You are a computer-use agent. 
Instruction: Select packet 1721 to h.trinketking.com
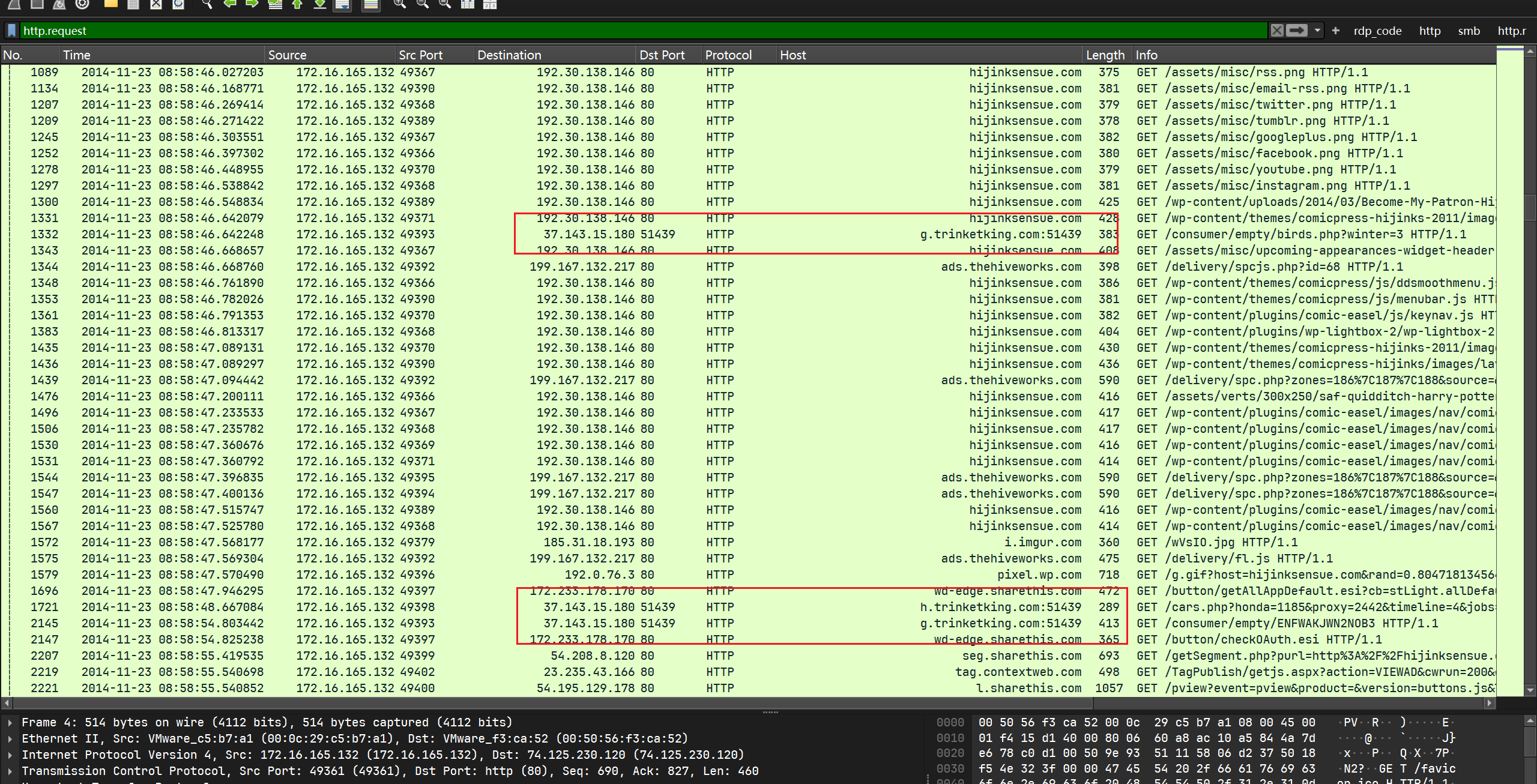(x=748, y=607)
